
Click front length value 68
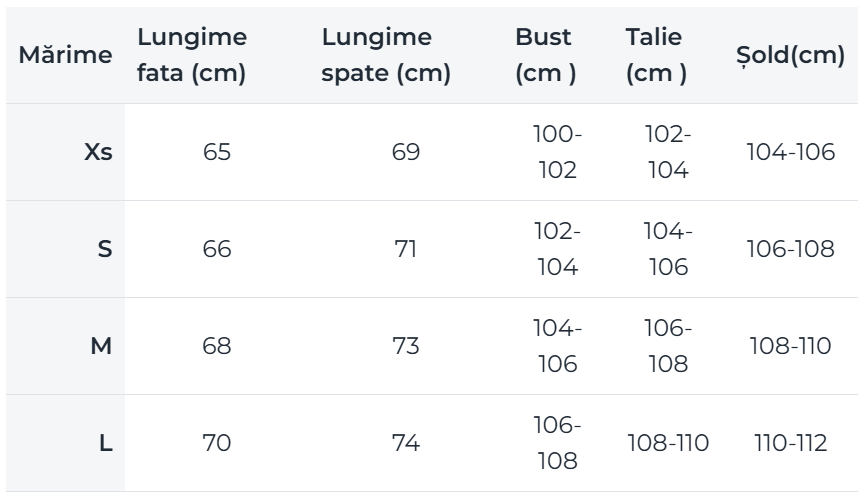pos(217,346)
